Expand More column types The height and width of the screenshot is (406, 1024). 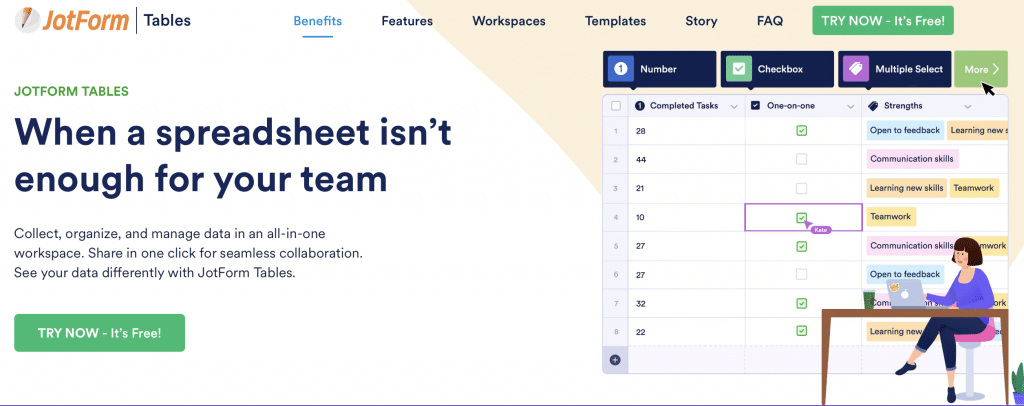[981, 69]
